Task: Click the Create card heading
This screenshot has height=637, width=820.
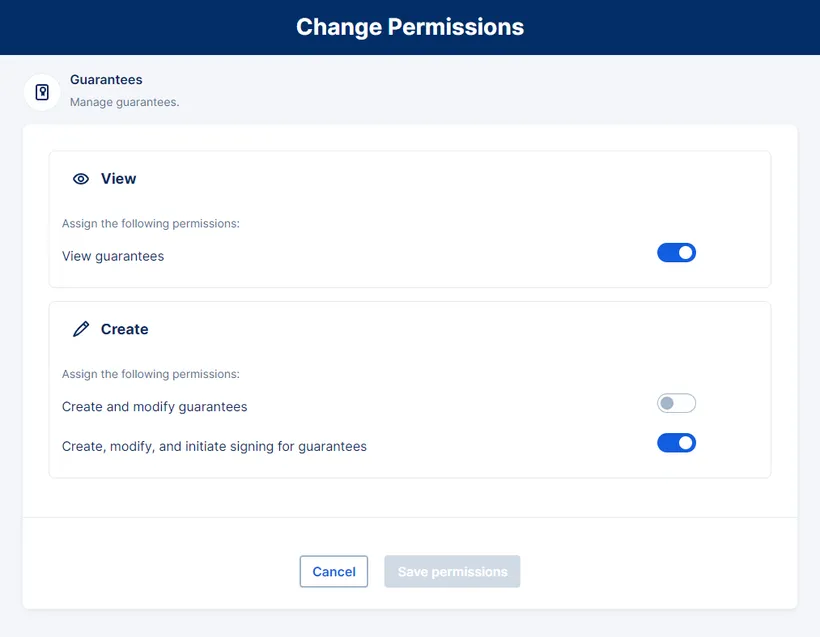Action: pyautogui.click(x=124, y=329)
